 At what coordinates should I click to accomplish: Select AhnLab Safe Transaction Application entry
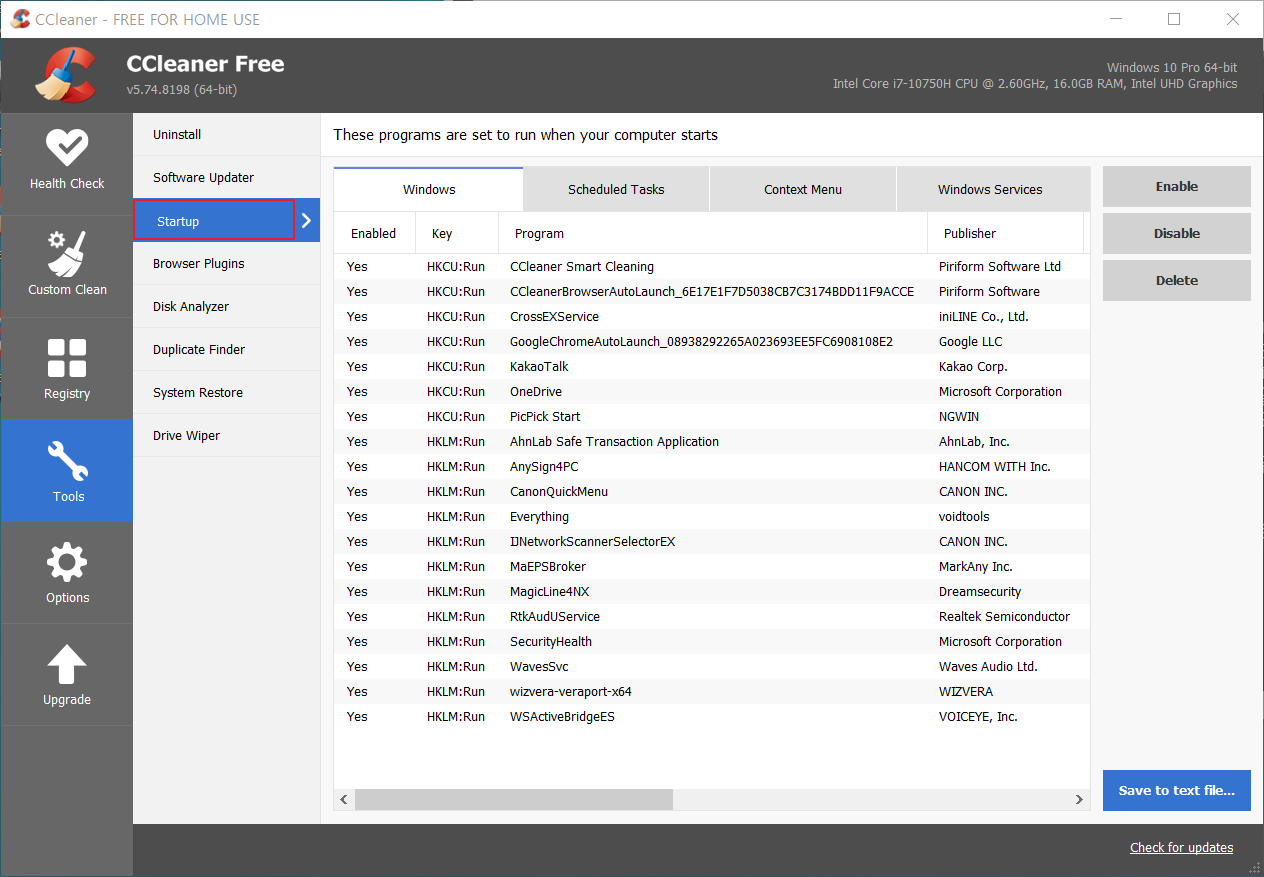(x=712, y=442)
